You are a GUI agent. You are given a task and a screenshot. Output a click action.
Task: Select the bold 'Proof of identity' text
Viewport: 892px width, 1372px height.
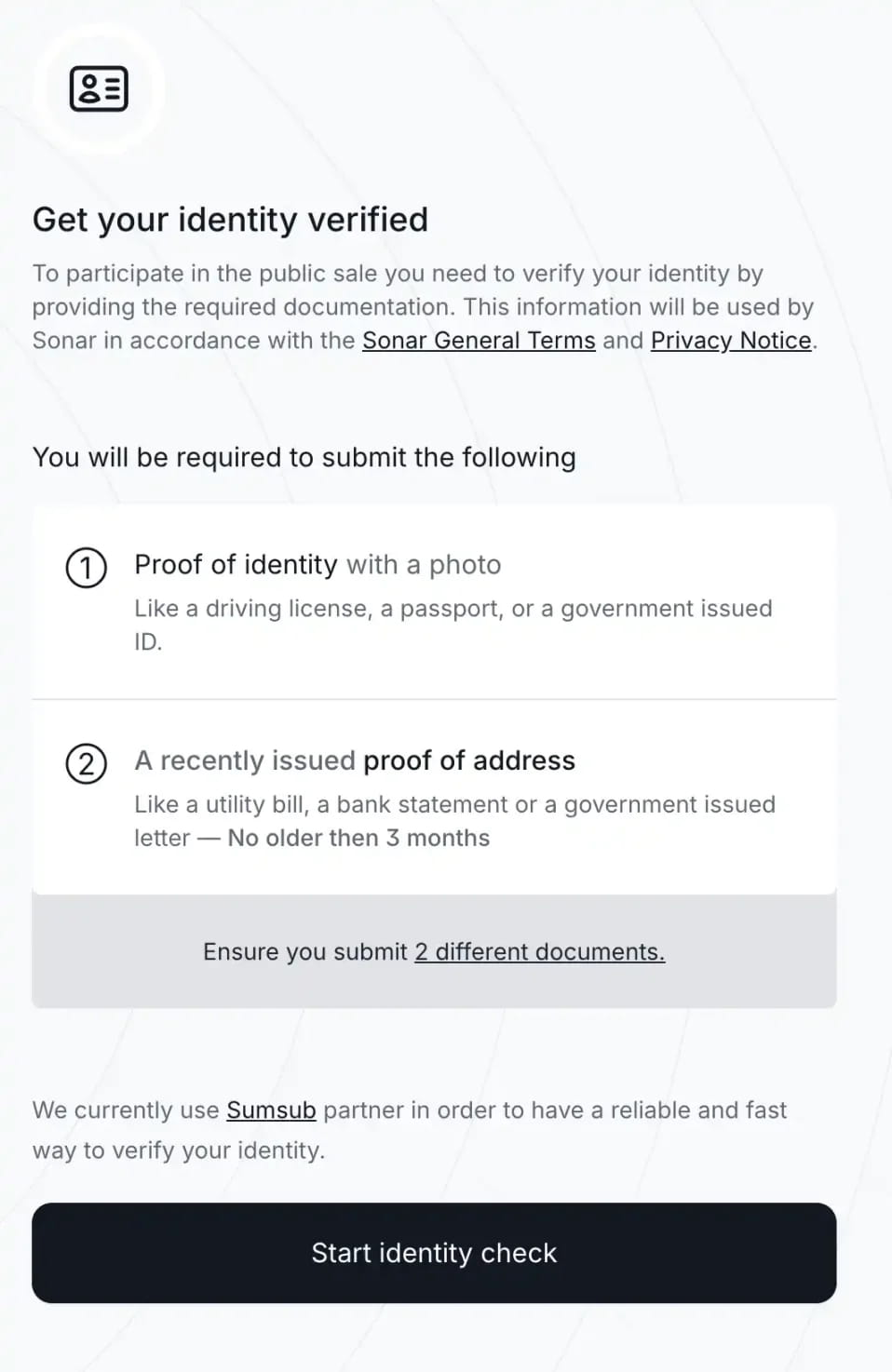[x=236, y=565]
